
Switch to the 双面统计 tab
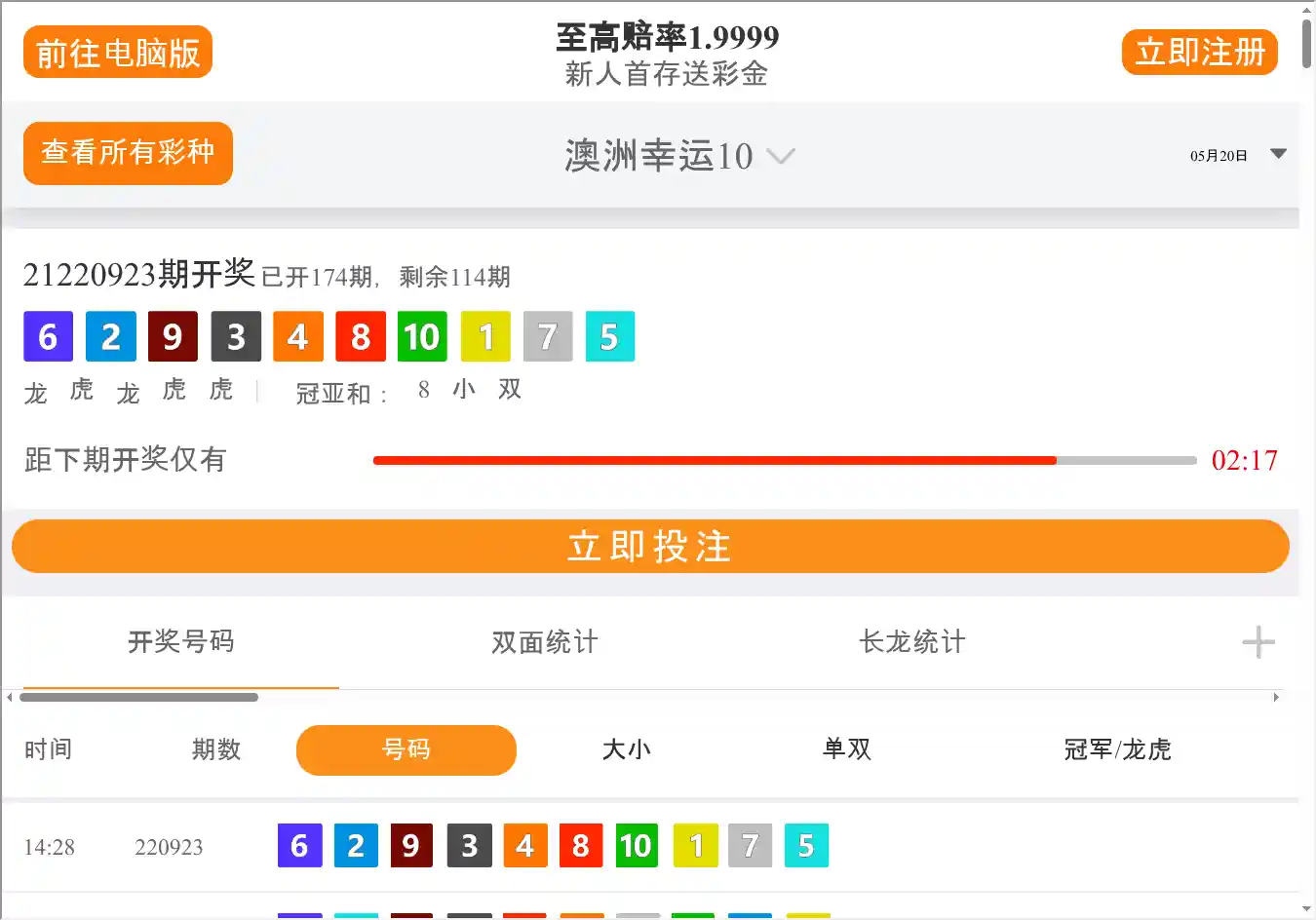544,642
